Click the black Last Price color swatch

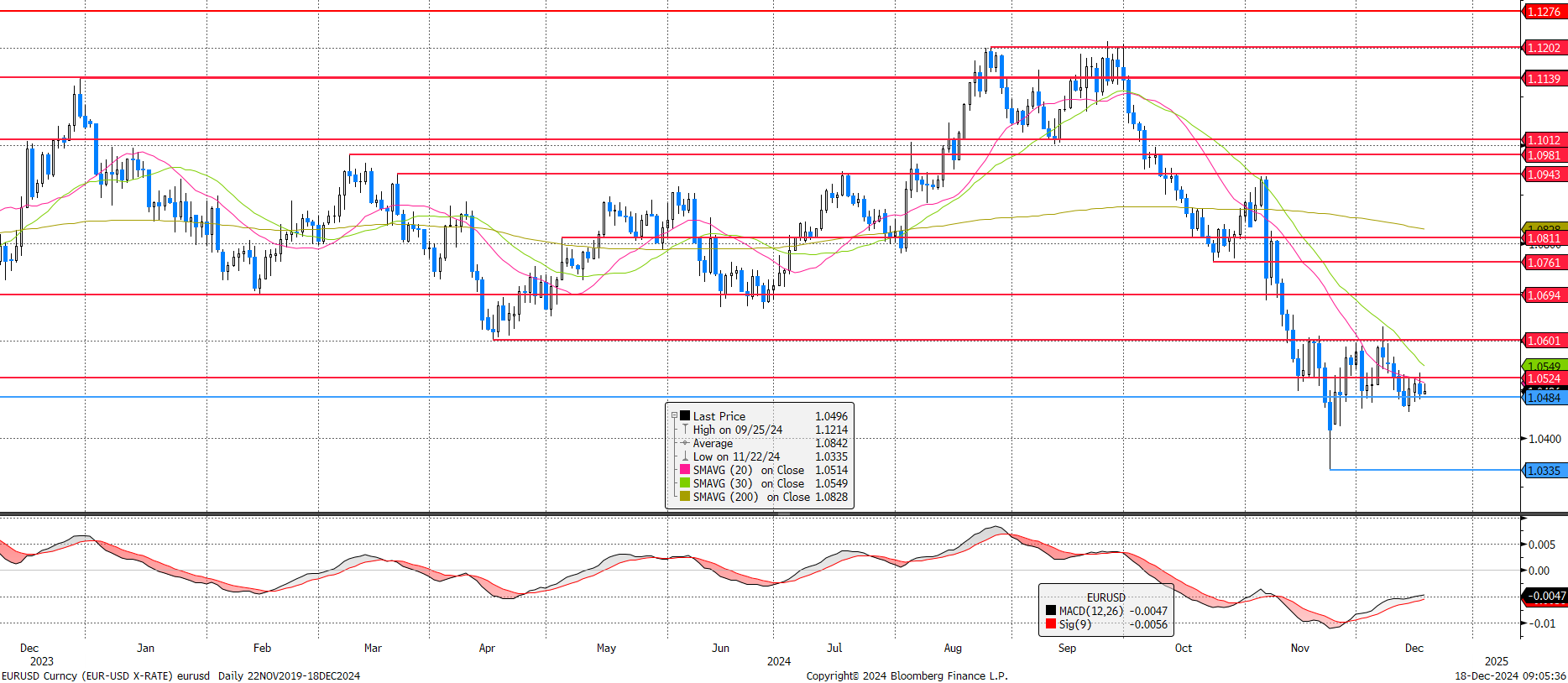(685, 416)
